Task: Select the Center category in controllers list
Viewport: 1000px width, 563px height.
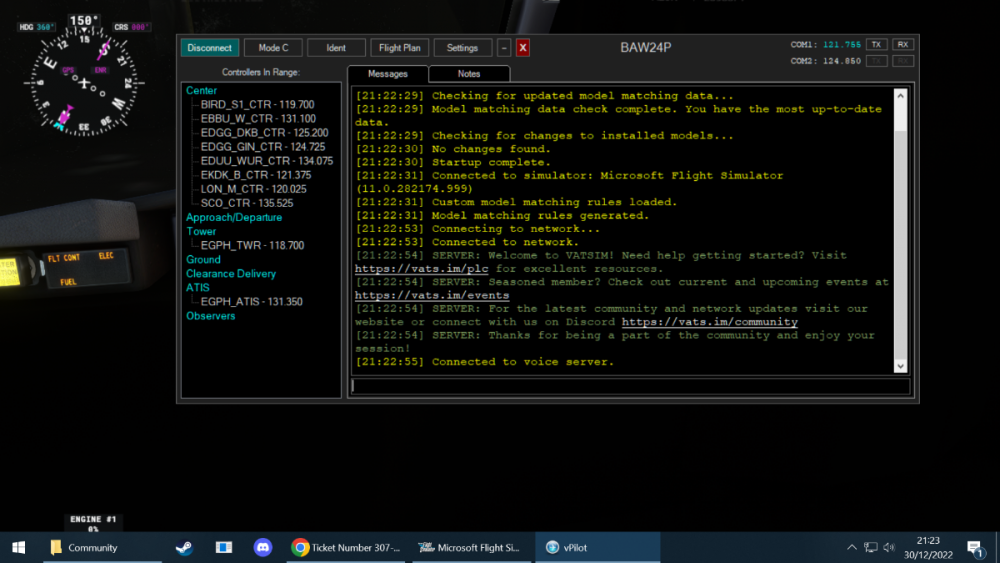Action: (201, 91)
